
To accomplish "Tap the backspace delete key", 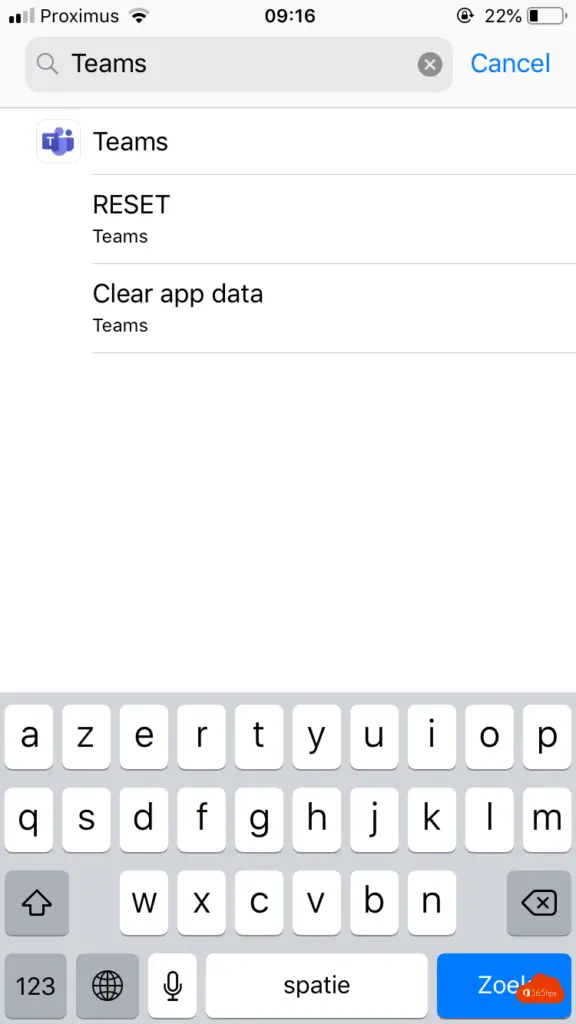I will click(x=539, y=903).
